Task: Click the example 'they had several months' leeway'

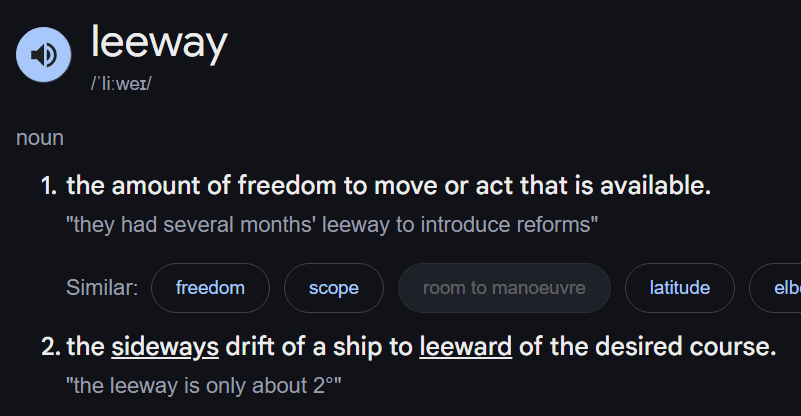Action: point(332,225)
